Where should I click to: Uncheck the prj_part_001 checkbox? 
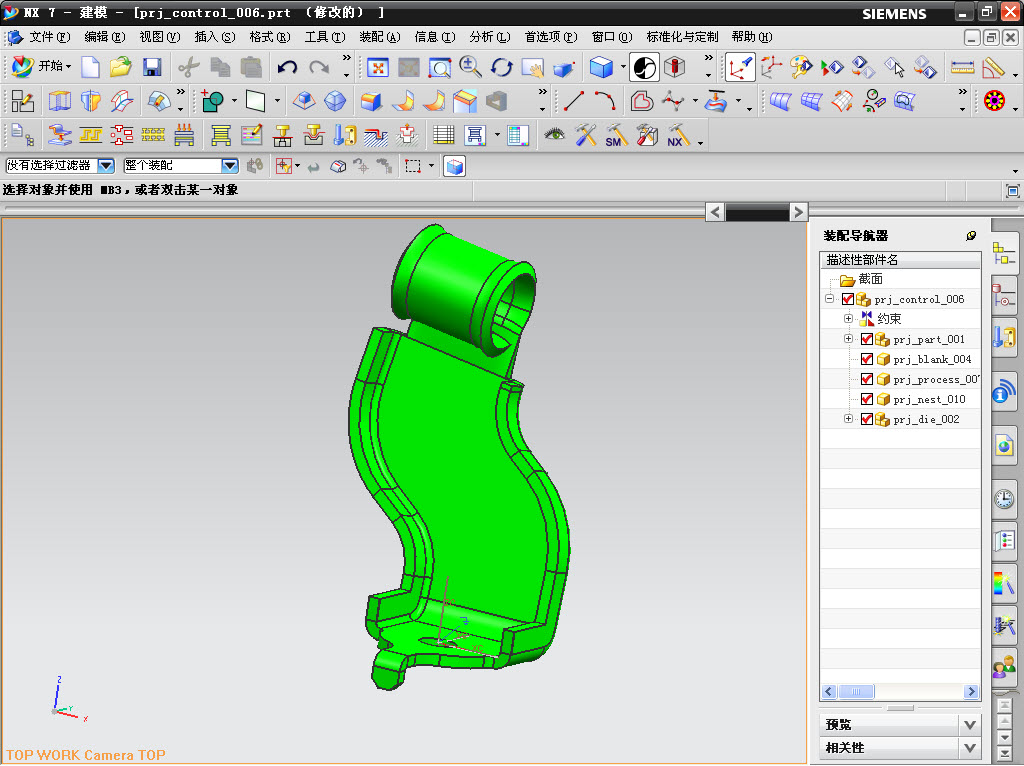point(867,339)
